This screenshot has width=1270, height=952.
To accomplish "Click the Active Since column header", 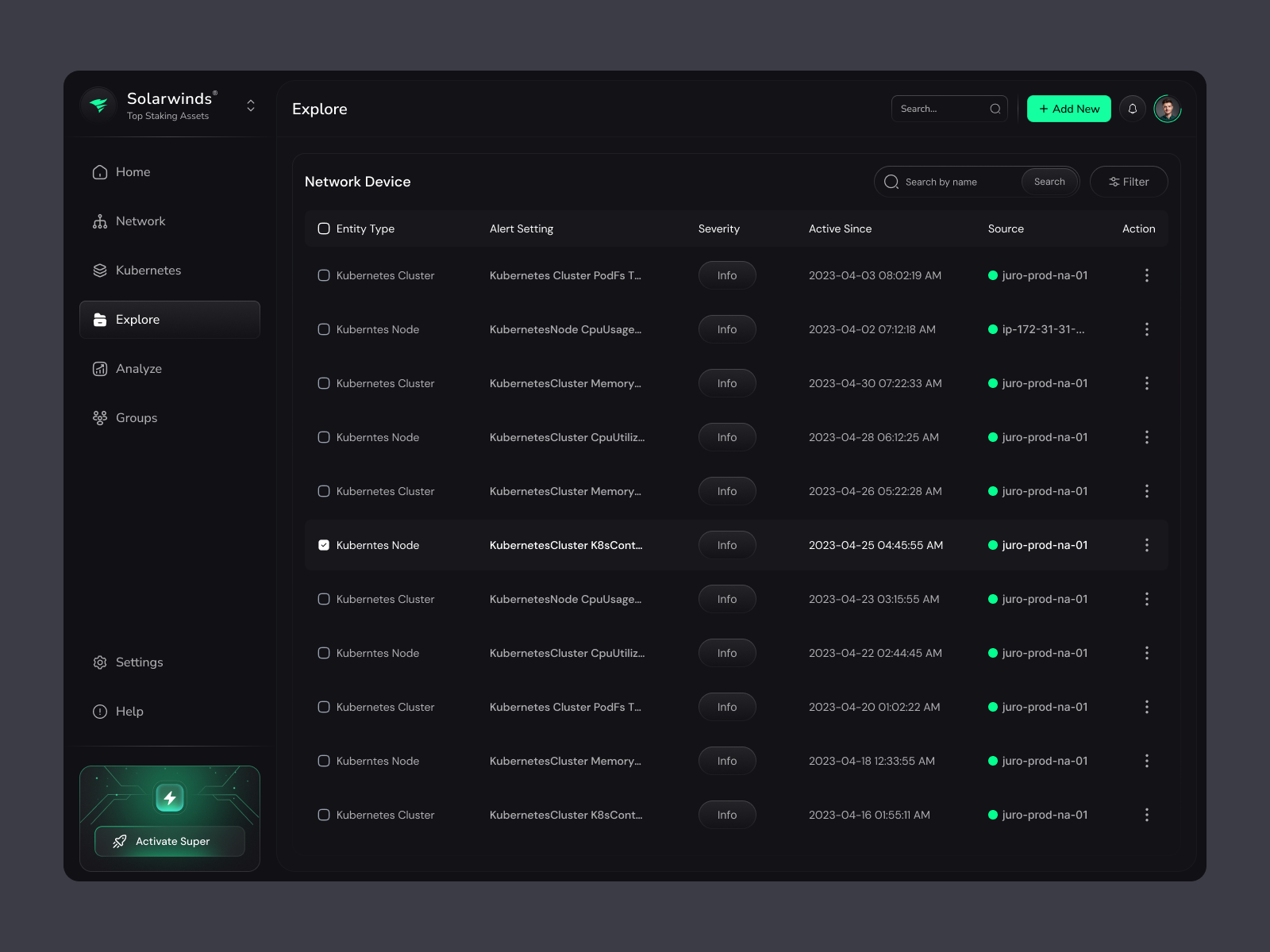I will coord(840,228).
